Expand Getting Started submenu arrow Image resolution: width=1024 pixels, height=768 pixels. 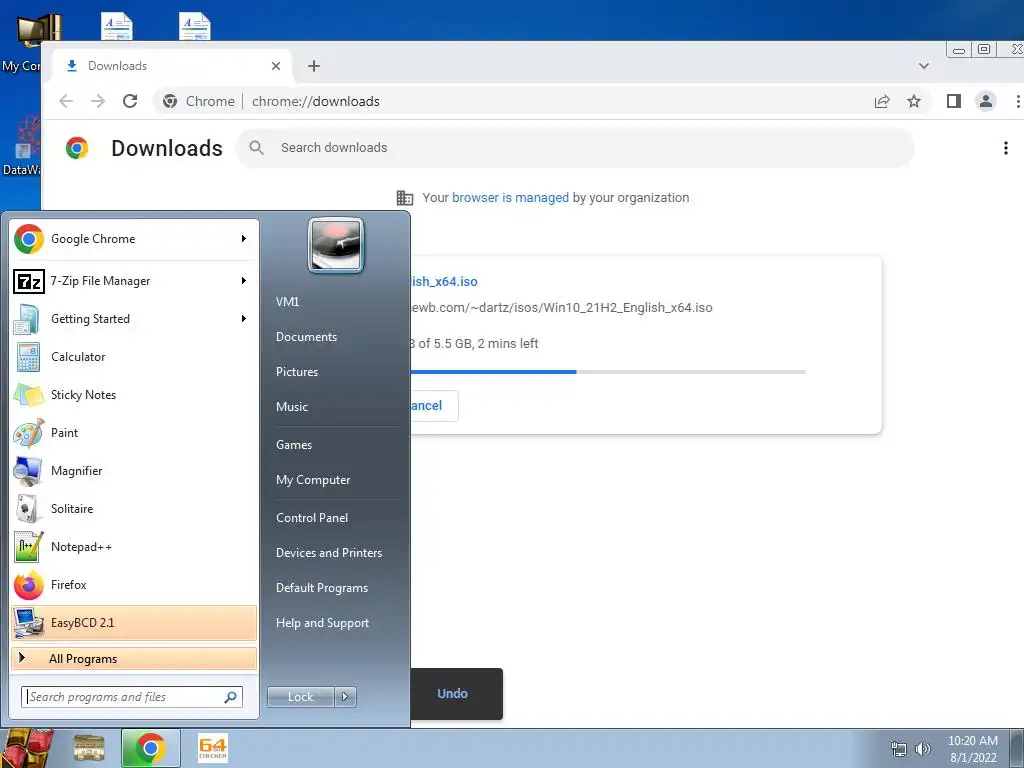[244, 319]
